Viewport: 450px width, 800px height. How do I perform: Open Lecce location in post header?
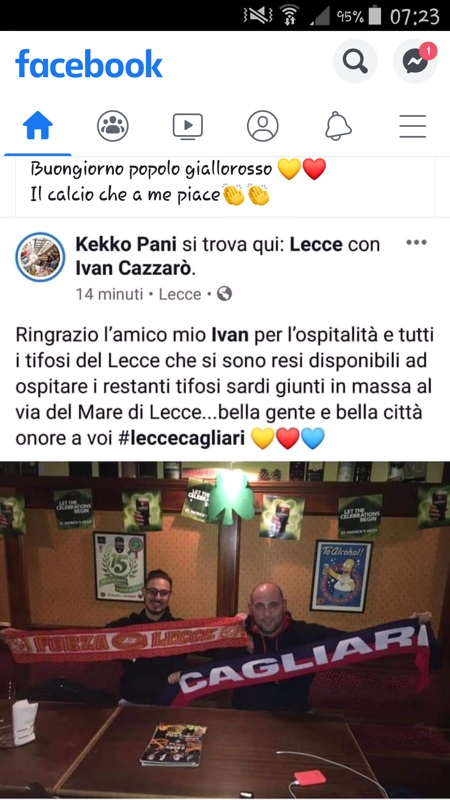(316, 244)
